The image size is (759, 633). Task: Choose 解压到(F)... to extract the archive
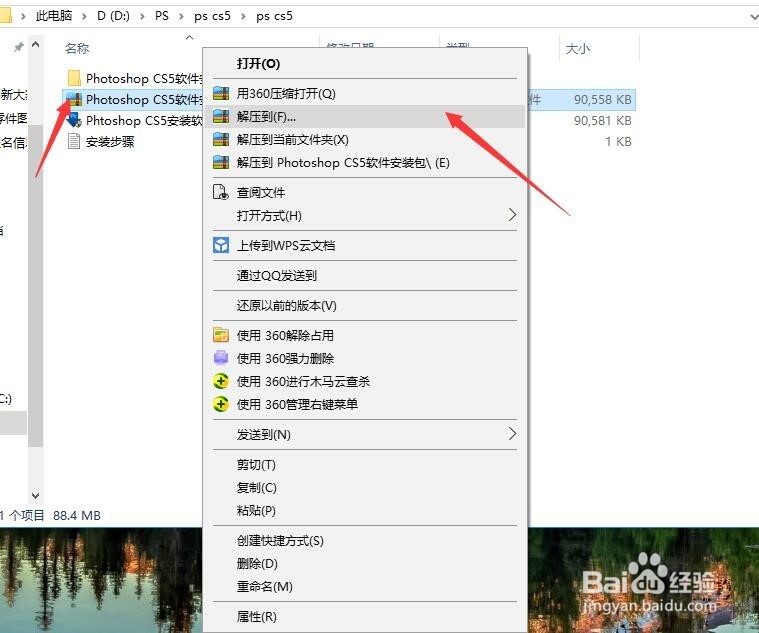364,117
